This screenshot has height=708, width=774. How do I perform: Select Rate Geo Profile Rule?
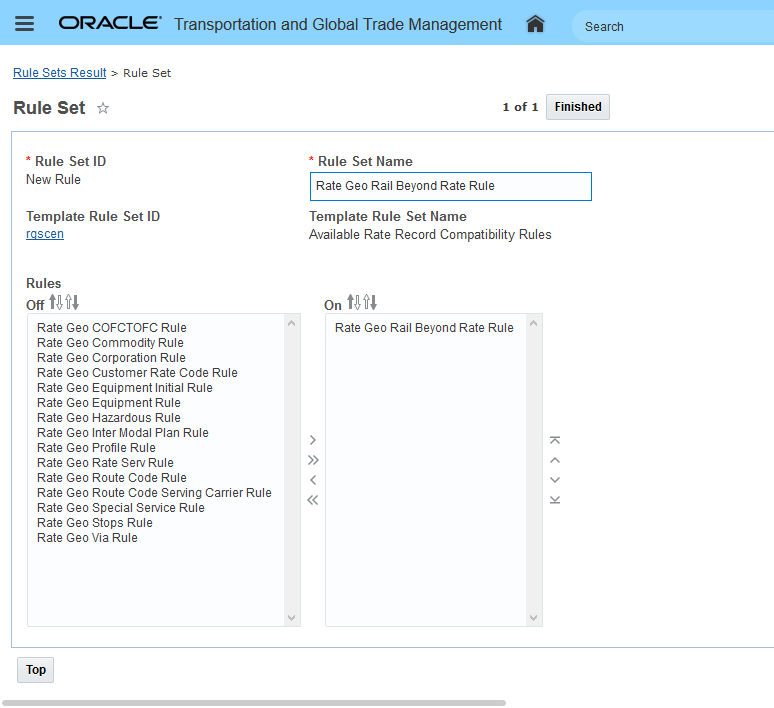pyautogui.click(x=96, y=447)
